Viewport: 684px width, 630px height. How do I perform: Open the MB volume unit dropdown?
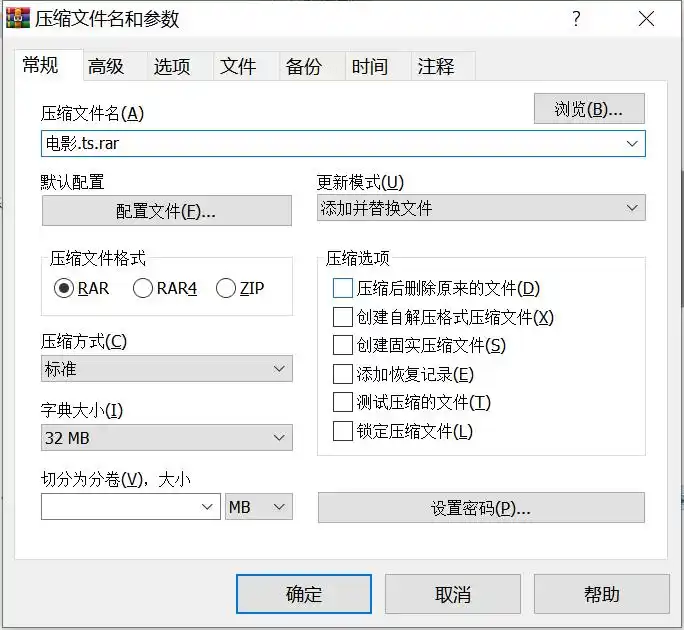(259, 507)
